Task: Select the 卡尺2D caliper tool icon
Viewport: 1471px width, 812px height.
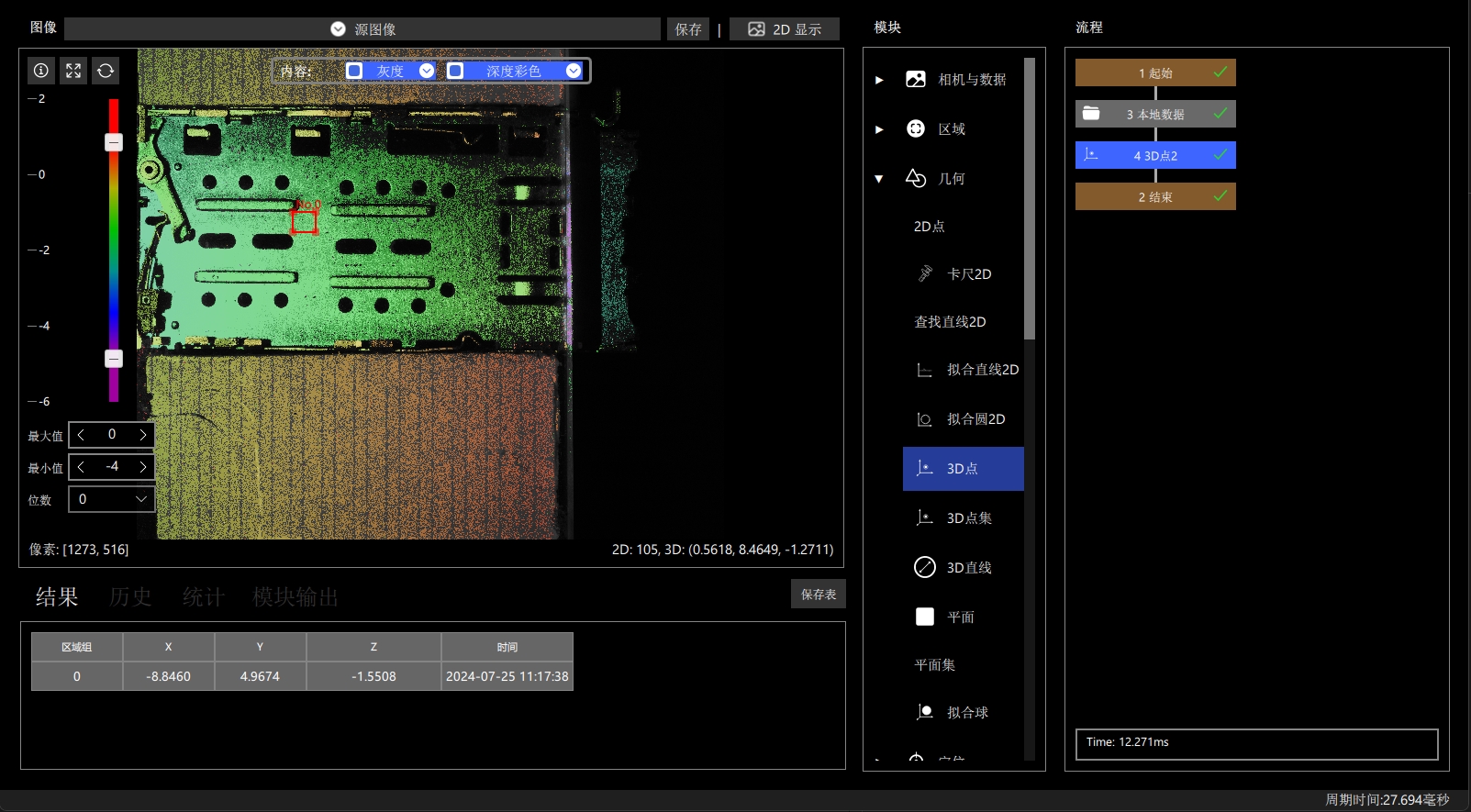Action: pos(925,273)
